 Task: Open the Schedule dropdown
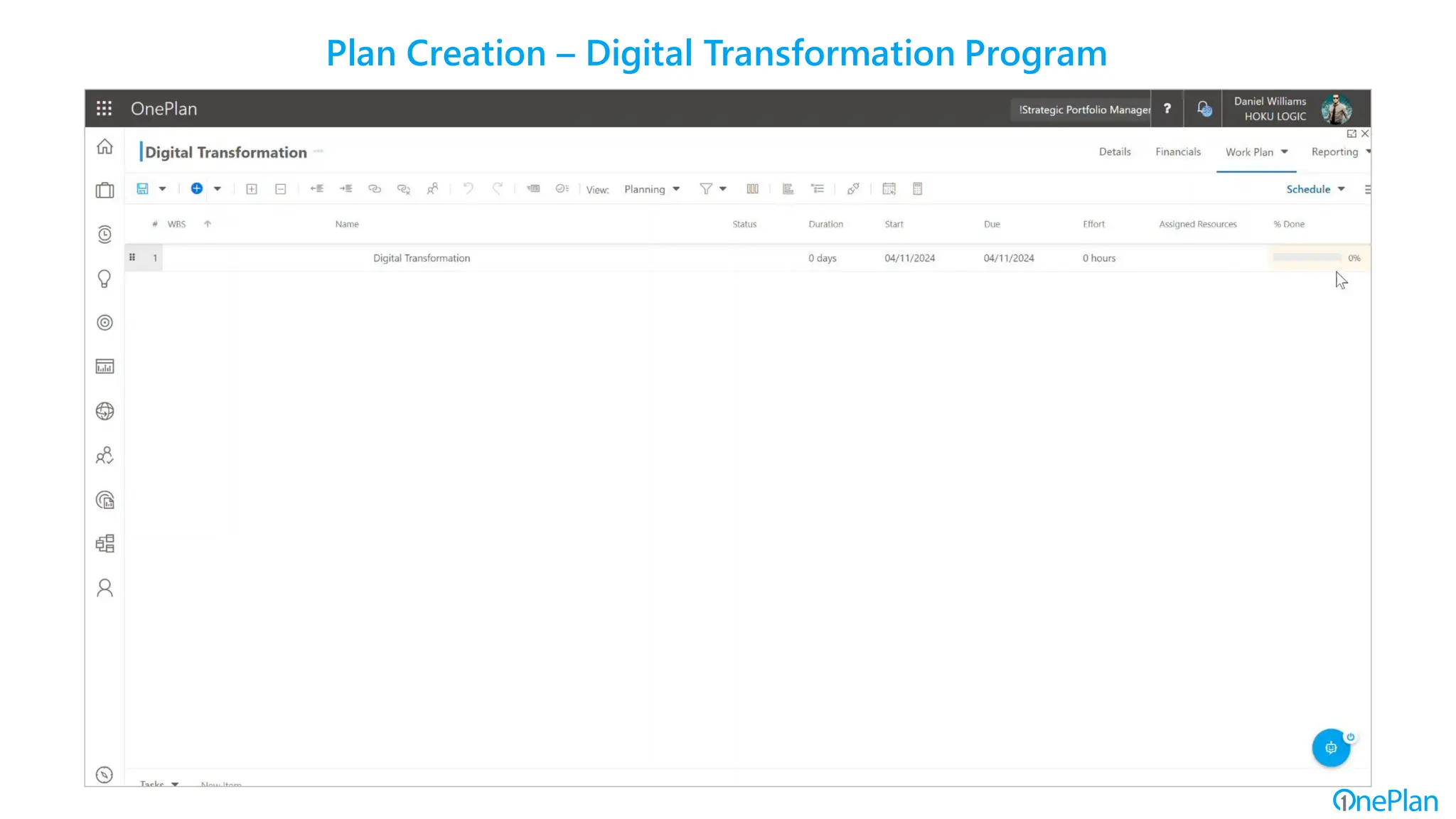[x=1315, y=189]
